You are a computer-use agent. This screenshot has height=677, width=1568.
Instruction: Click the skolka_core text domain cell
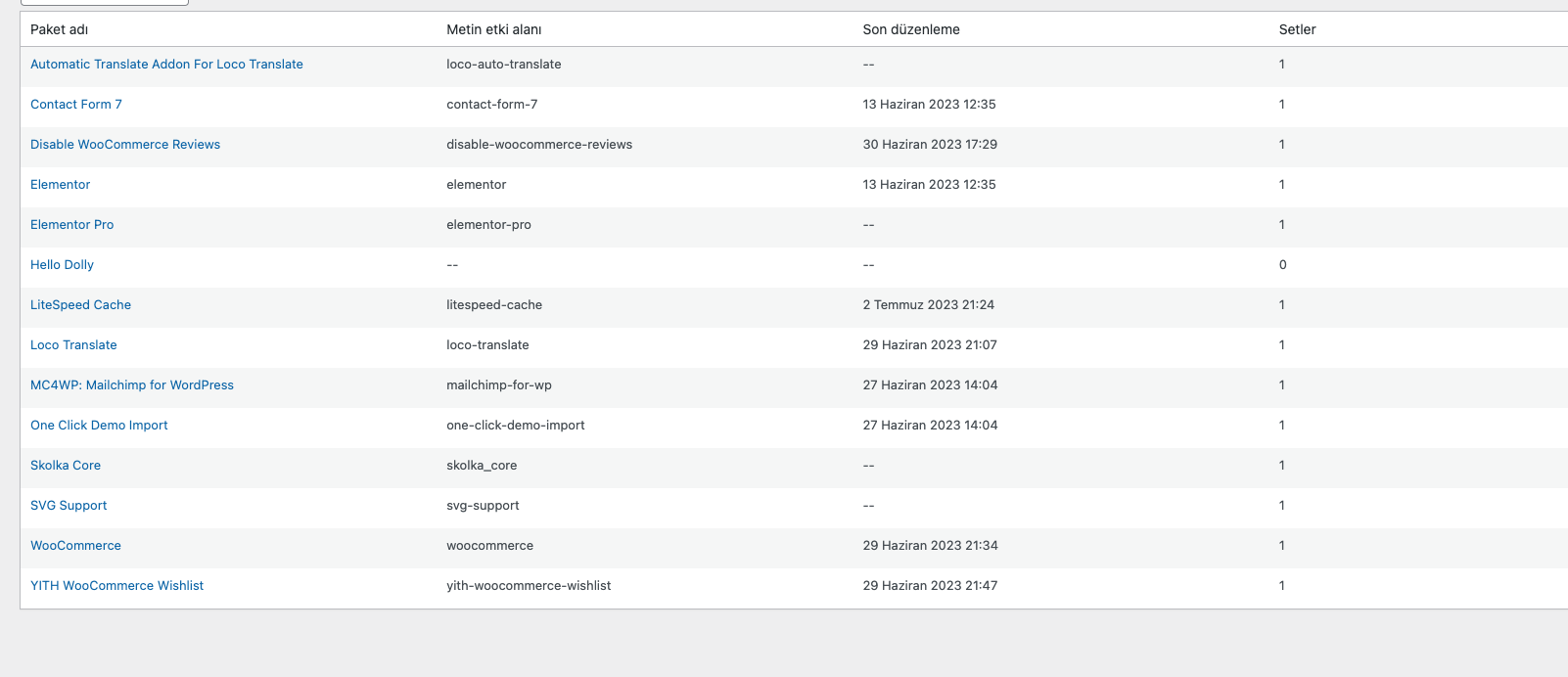482,466
